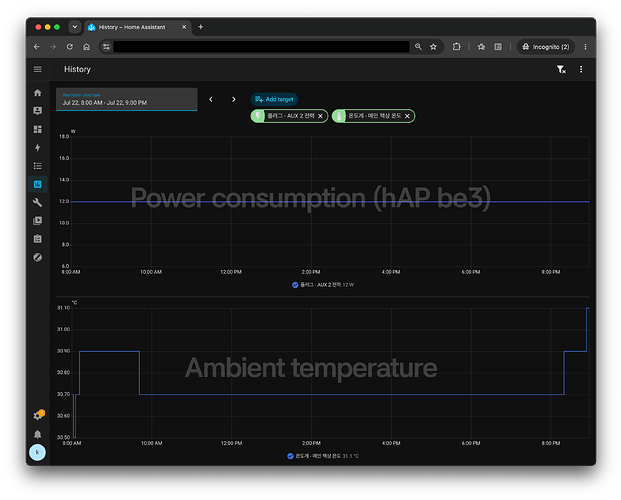Click the 'History' page title

78,69
